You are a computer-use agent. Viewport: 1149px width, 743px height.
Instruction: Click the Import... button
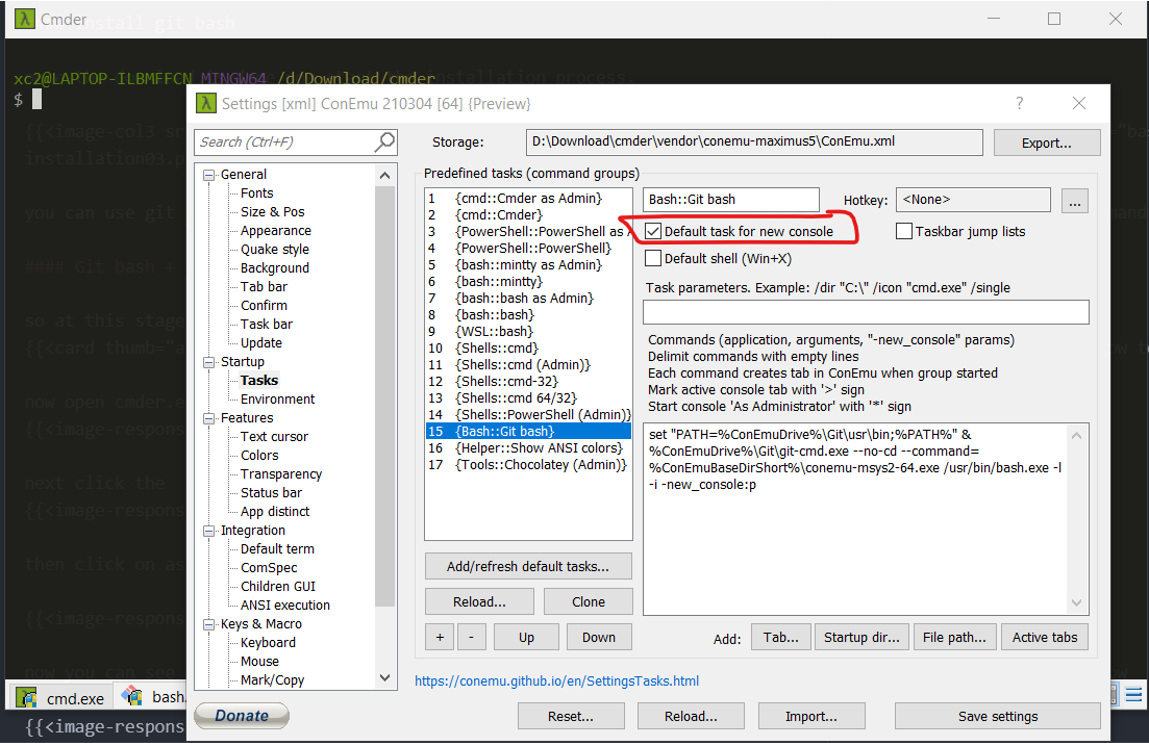tap(811, 716)
